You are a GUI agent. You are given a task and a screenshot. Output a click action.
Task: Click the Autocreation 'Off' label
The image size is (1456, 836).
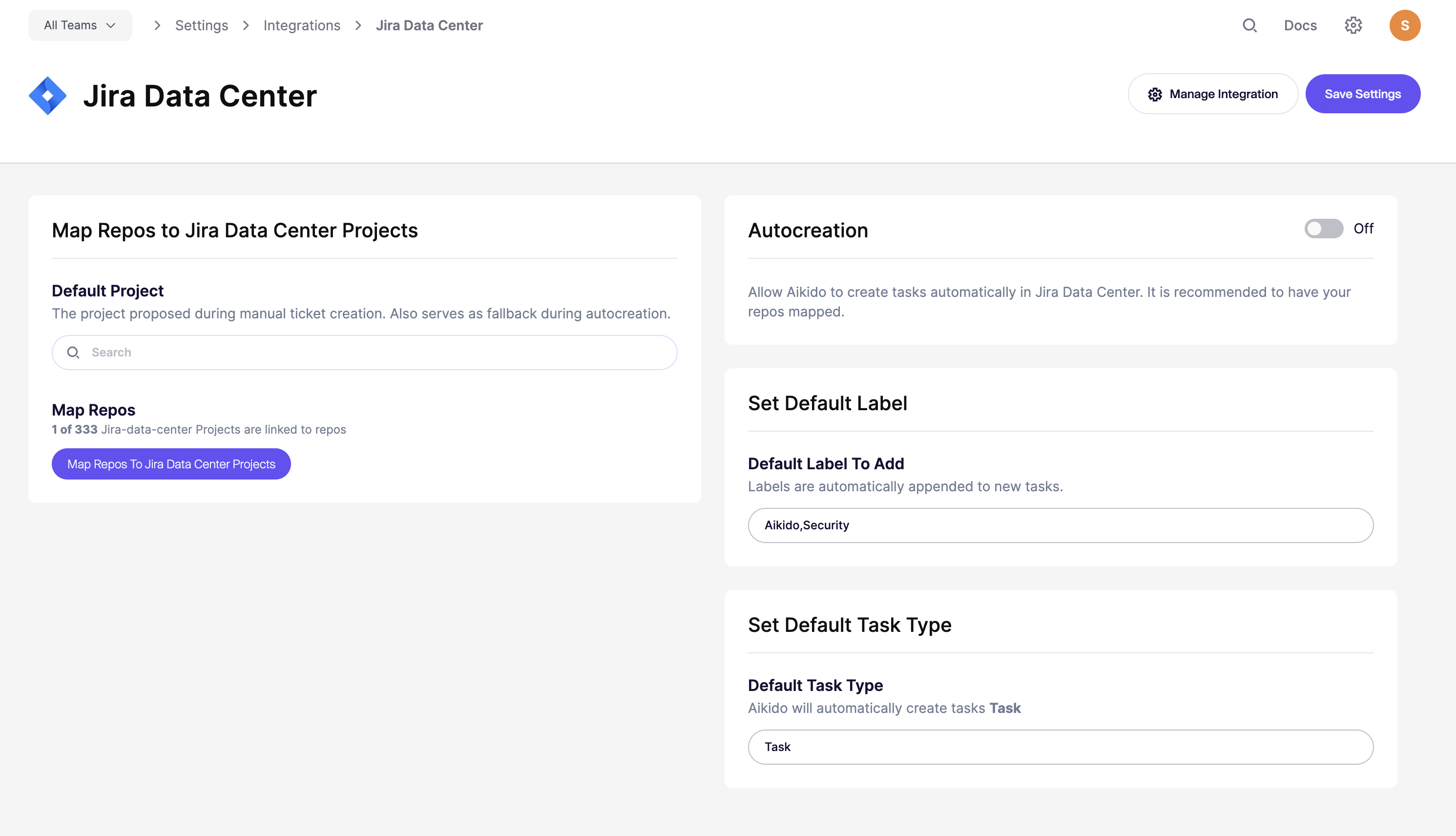pos(1363,229)
